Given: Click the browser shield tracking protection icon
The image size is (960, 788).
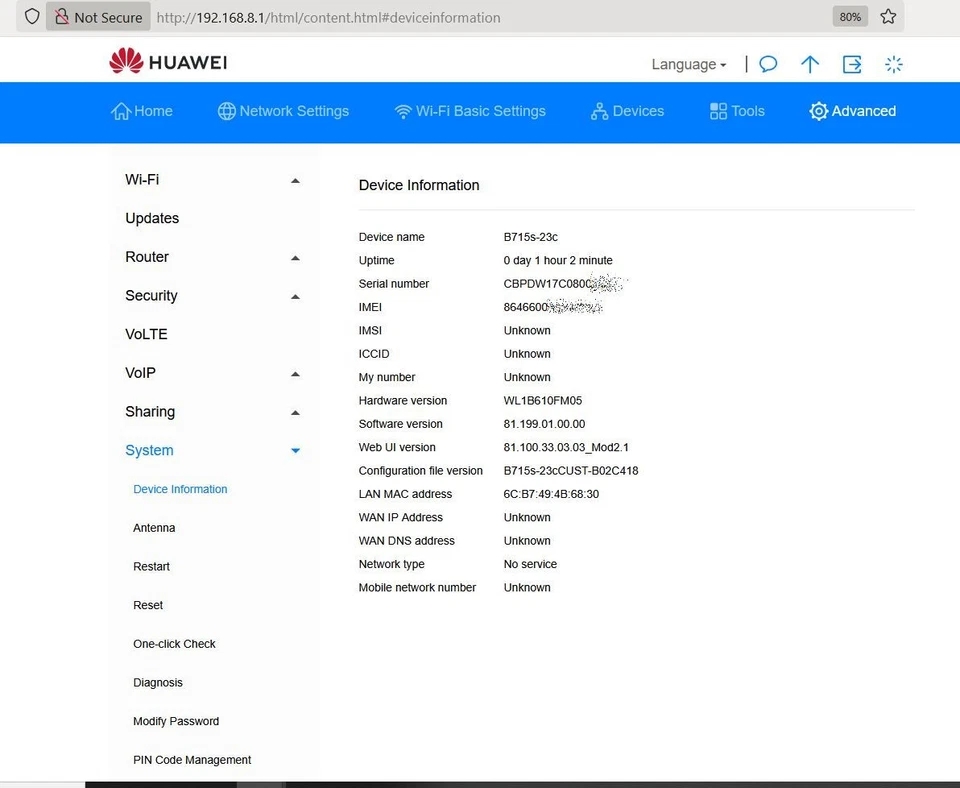Looking at the screenshot, I should coord(32,17).
